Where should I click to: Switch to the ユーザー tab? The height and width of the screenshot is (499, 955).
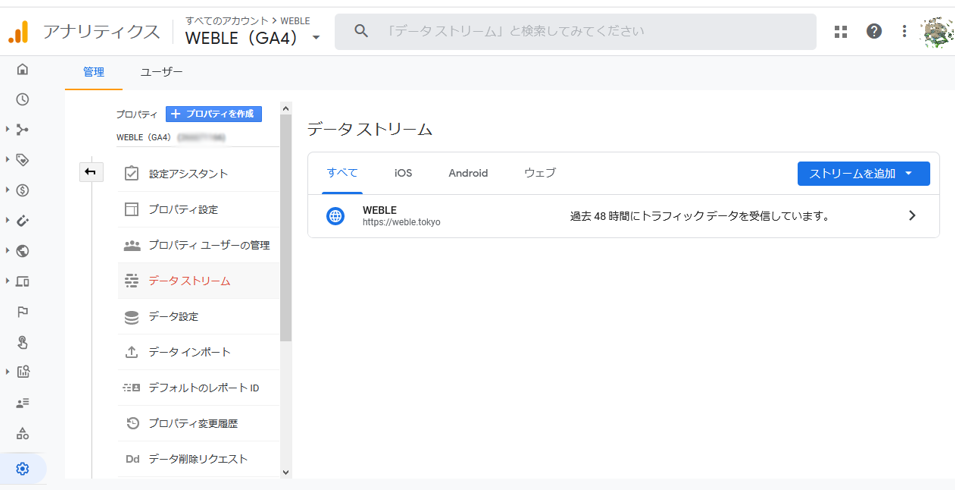(161, 72)
